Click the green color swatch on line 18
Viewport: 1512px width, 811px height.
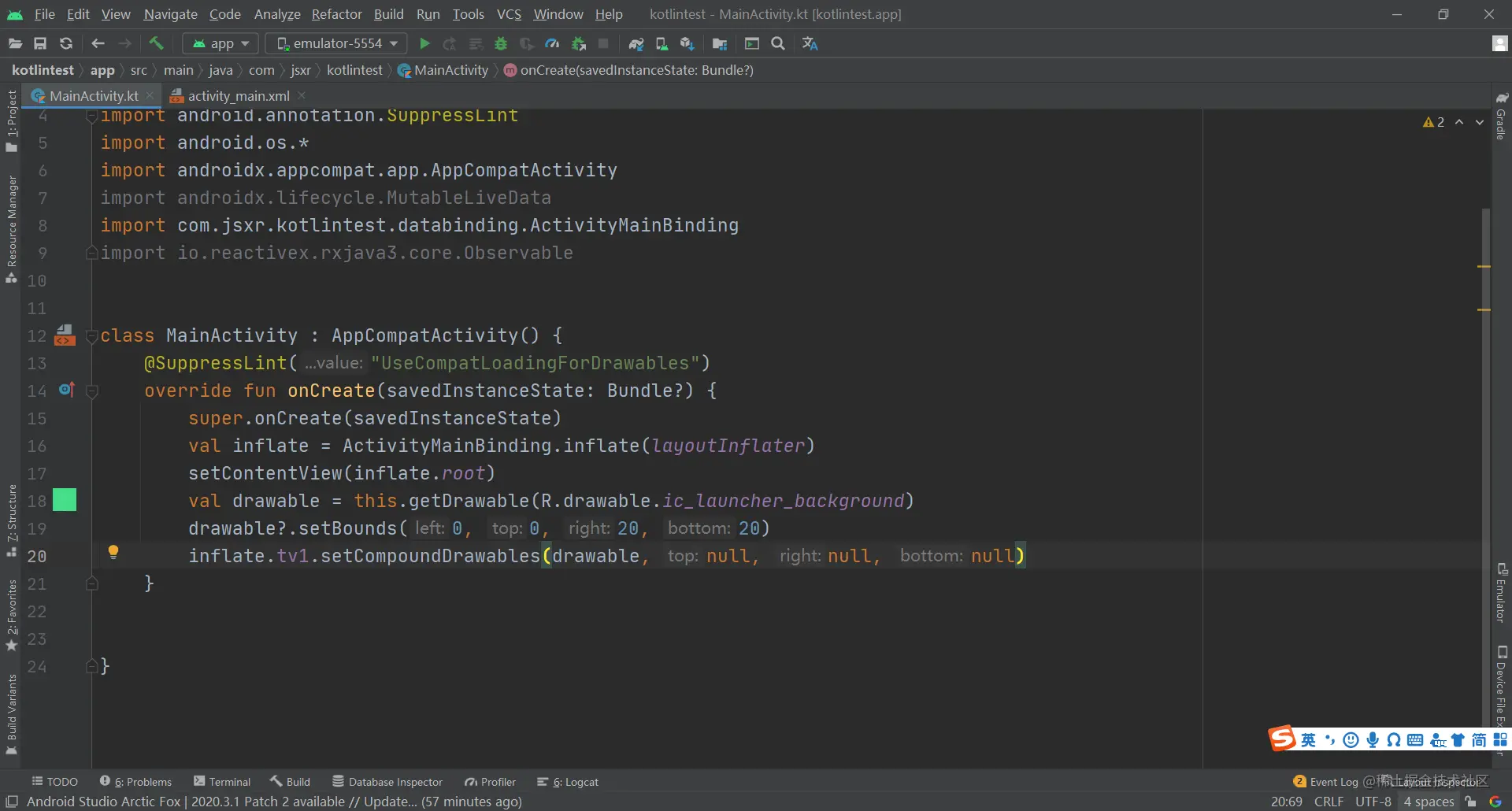pos(65,500)
